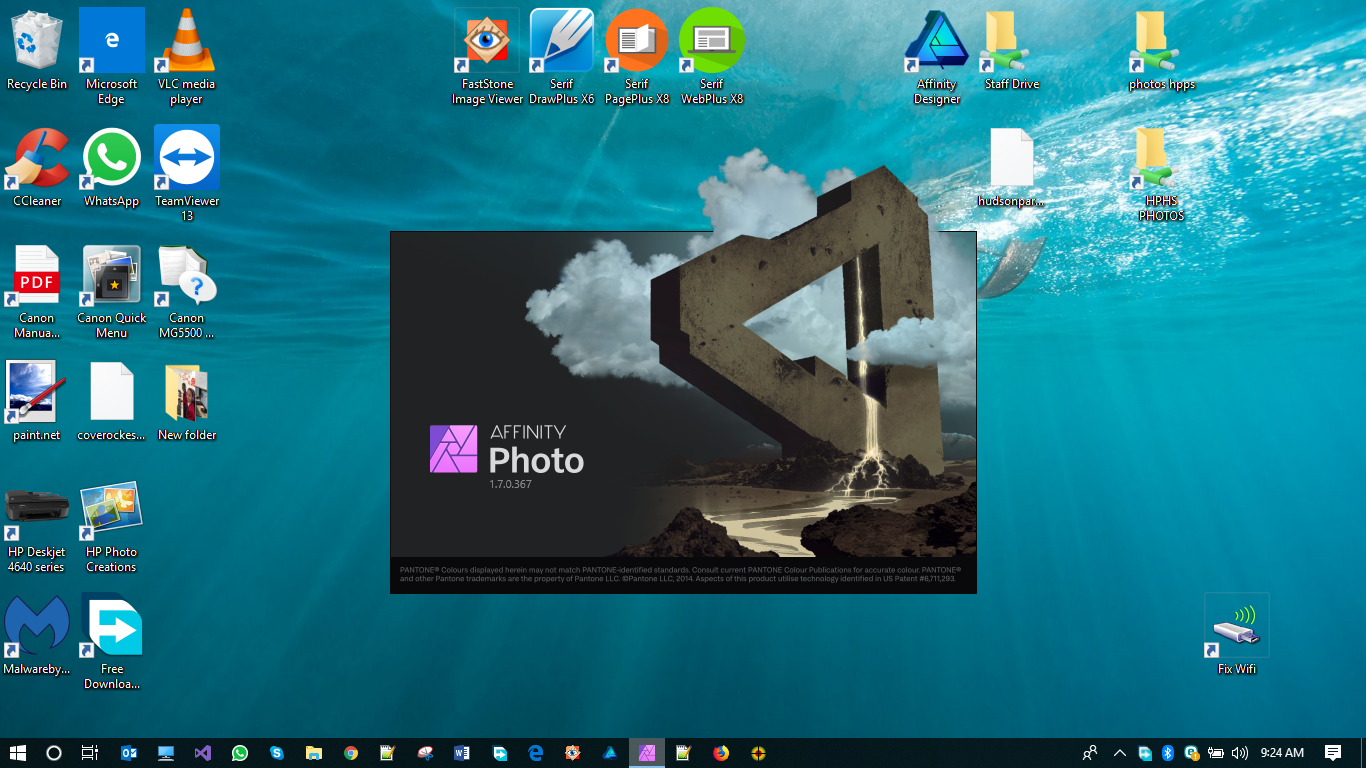1366x768 pixels.
Task: Switch to Affinity Photo taskbar button
Action: click(x=647, y=753)
